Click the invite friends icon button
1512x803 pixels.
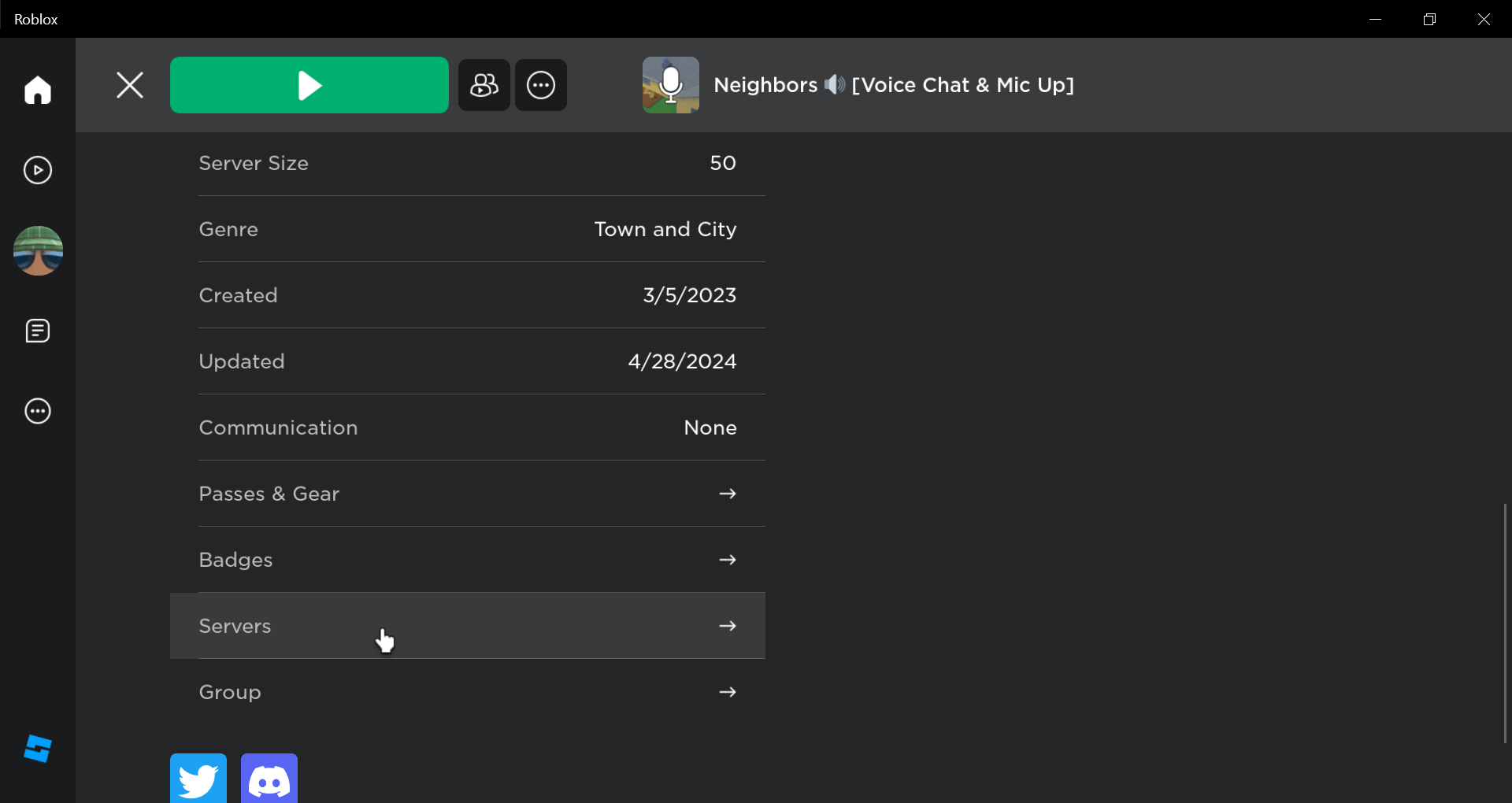pos(484,85)
